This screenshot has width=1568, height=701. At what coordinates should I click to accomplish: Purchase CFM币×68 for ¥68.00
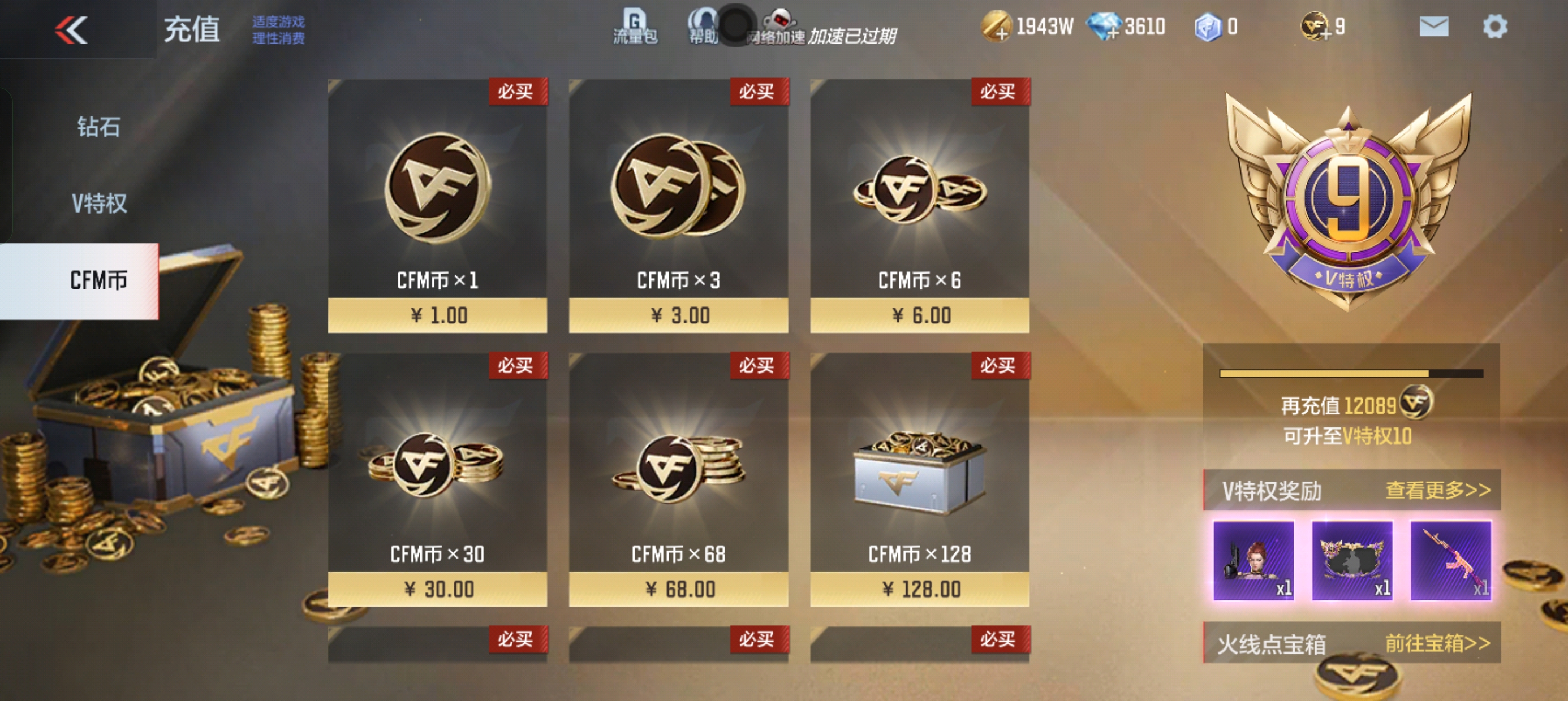tap(678, 479)
